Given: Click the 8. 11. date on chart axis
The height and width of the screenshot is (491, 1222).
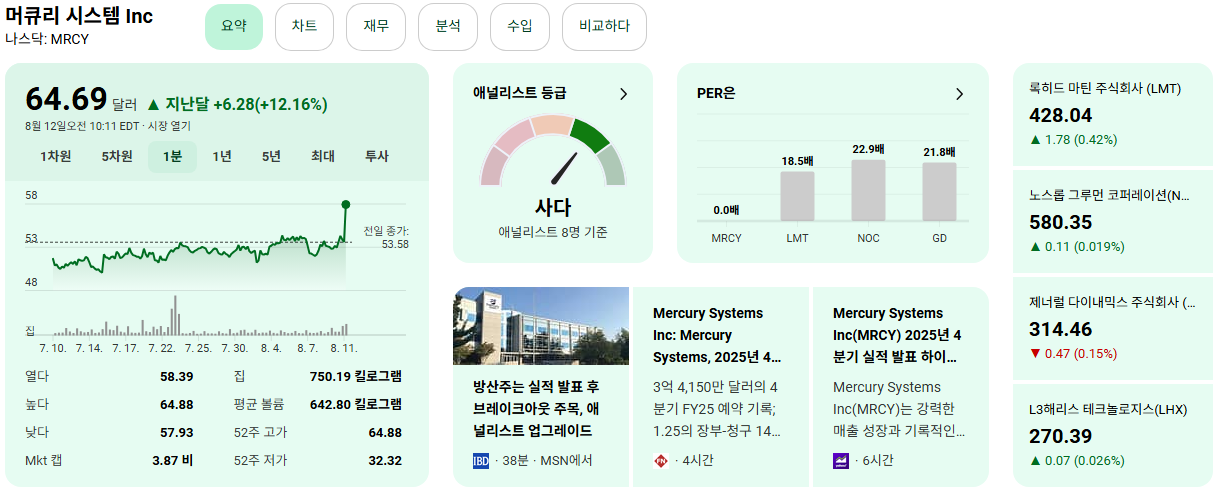Looking at the screenshot, I should click(x=345, y=348).
